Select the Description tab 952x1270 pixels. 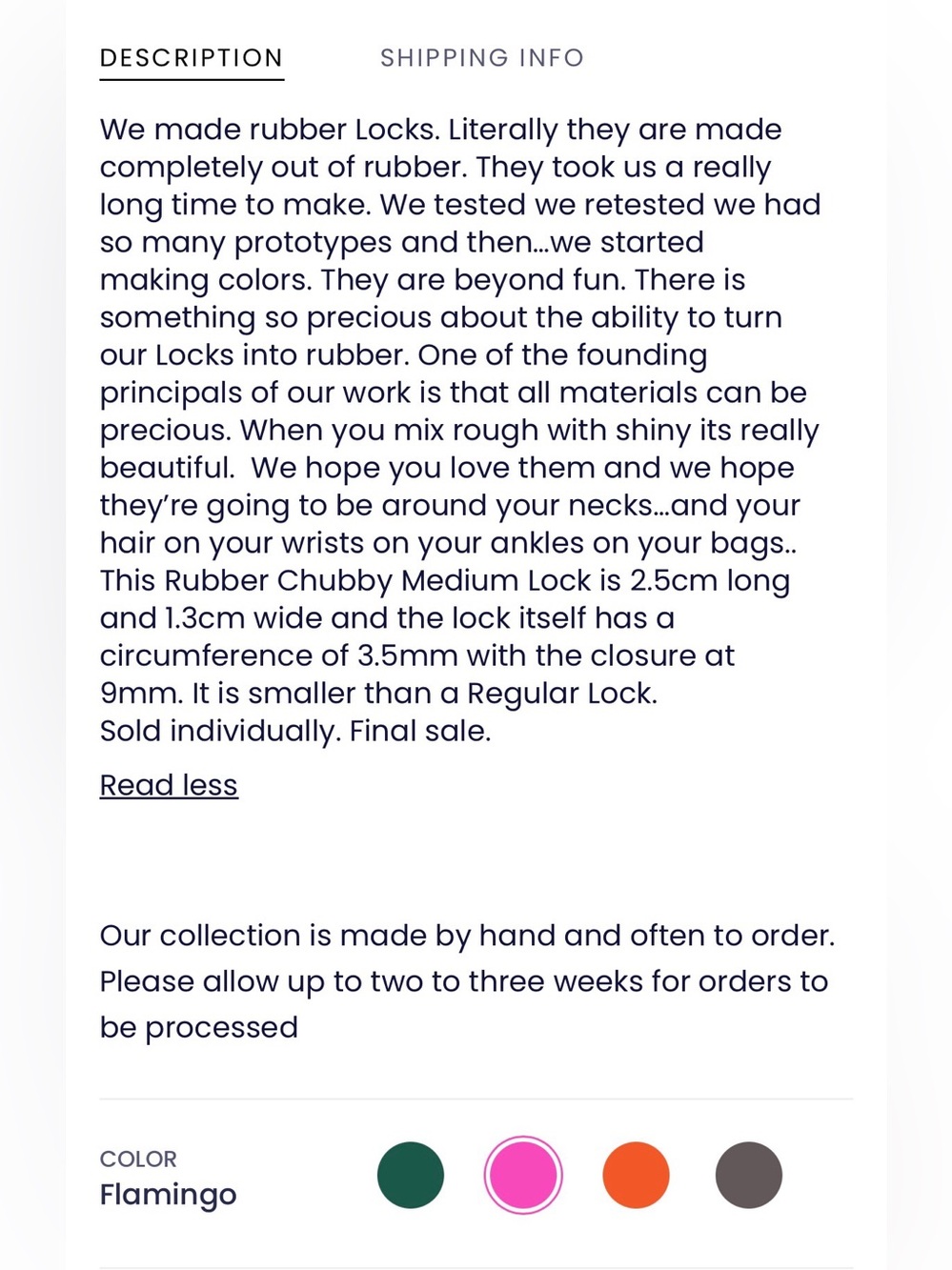pos(192,58)
